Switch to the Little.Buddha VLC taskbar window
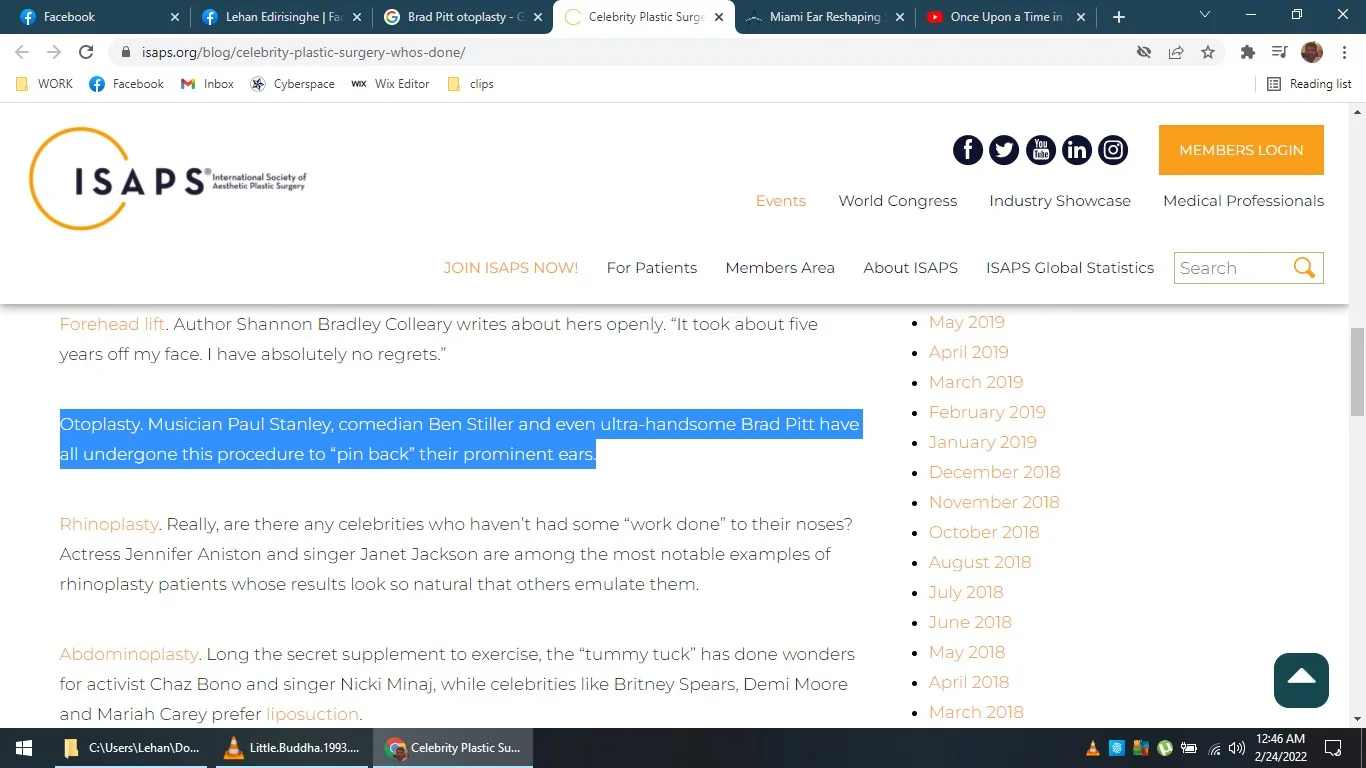This screenshot has width=1366, height=768. [x=292, y=748]
